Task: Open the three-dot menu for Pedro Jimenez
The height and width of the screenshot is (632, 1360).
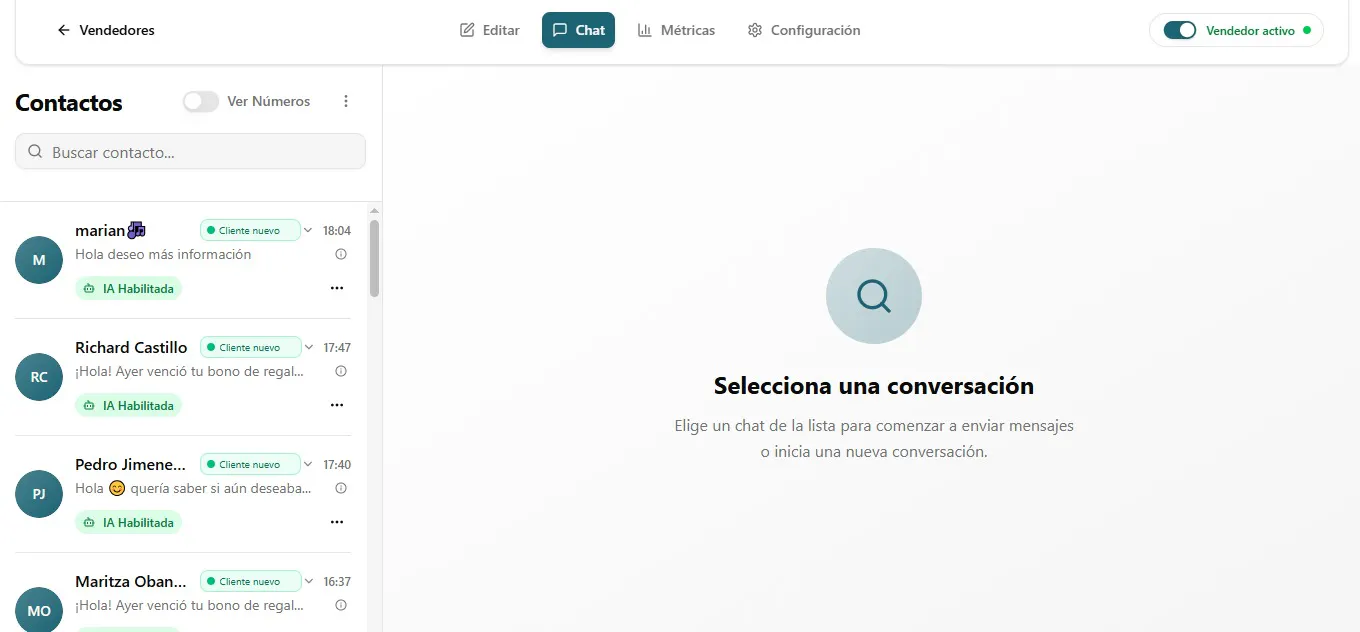Action: click(337, 522)
